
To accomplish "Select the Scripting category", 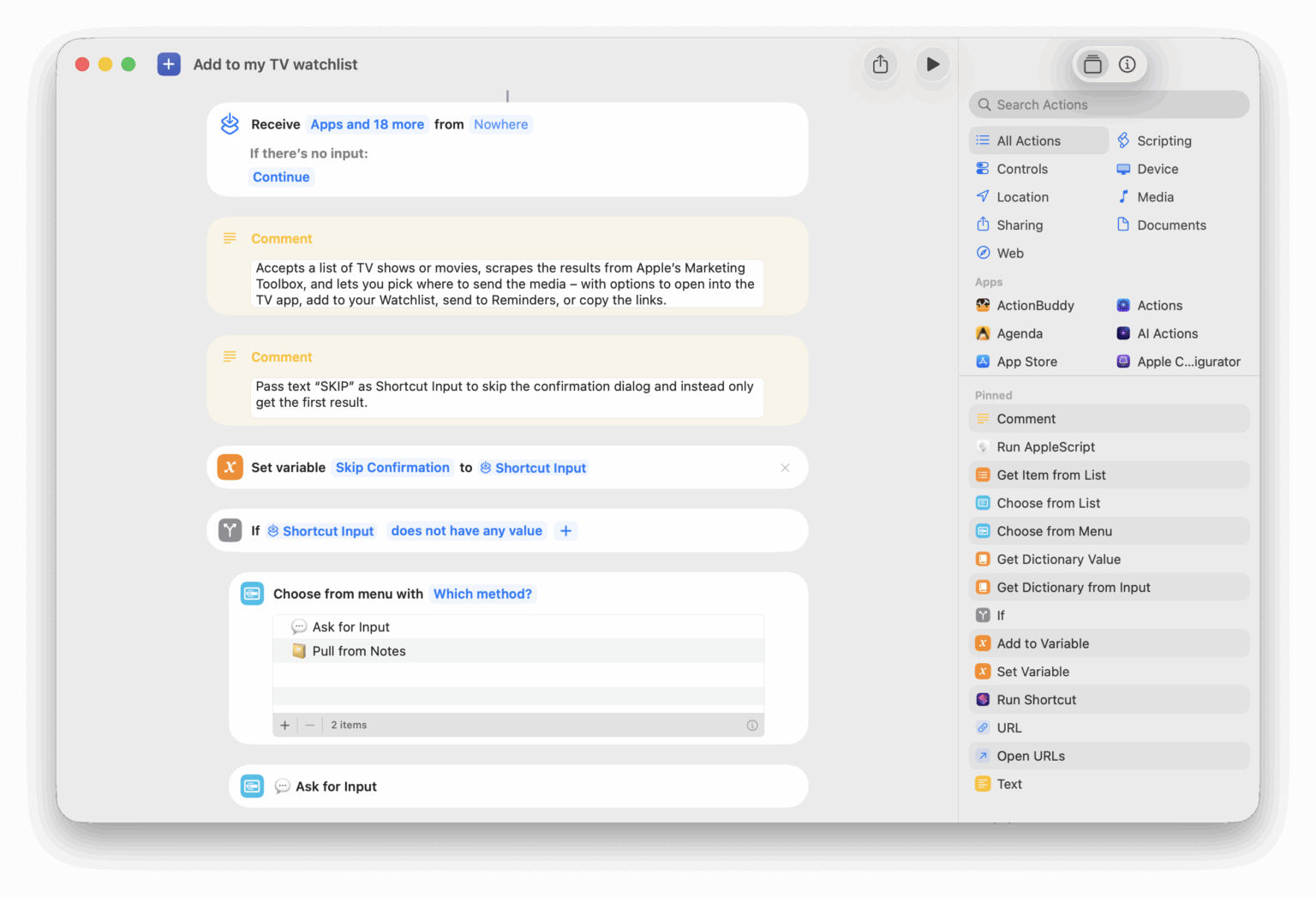I will tap(1163, 141).
